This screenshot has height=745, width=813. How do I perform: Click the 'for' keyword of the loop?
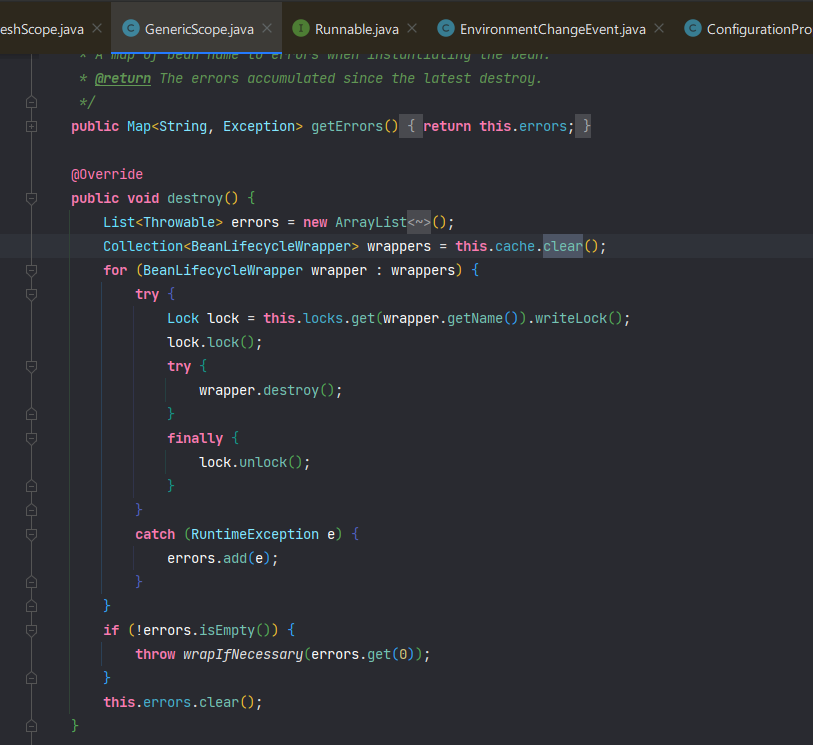115,270
